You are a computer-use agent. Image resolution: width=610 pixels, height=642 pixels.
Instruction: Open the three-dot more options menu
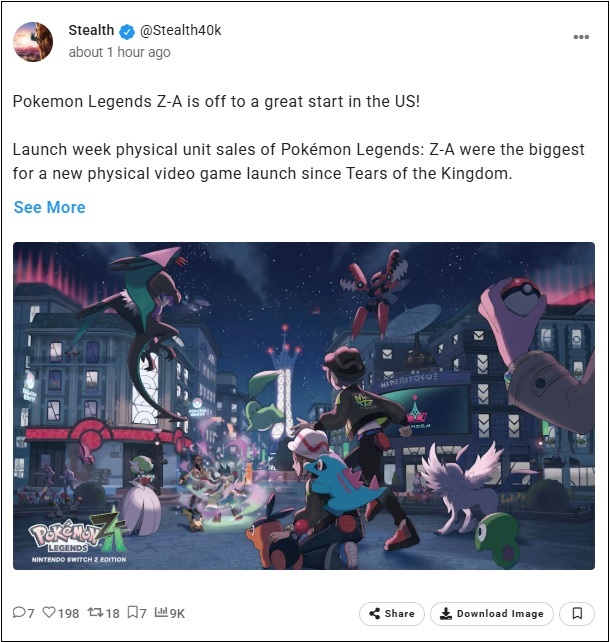click(x=581, y=37)
